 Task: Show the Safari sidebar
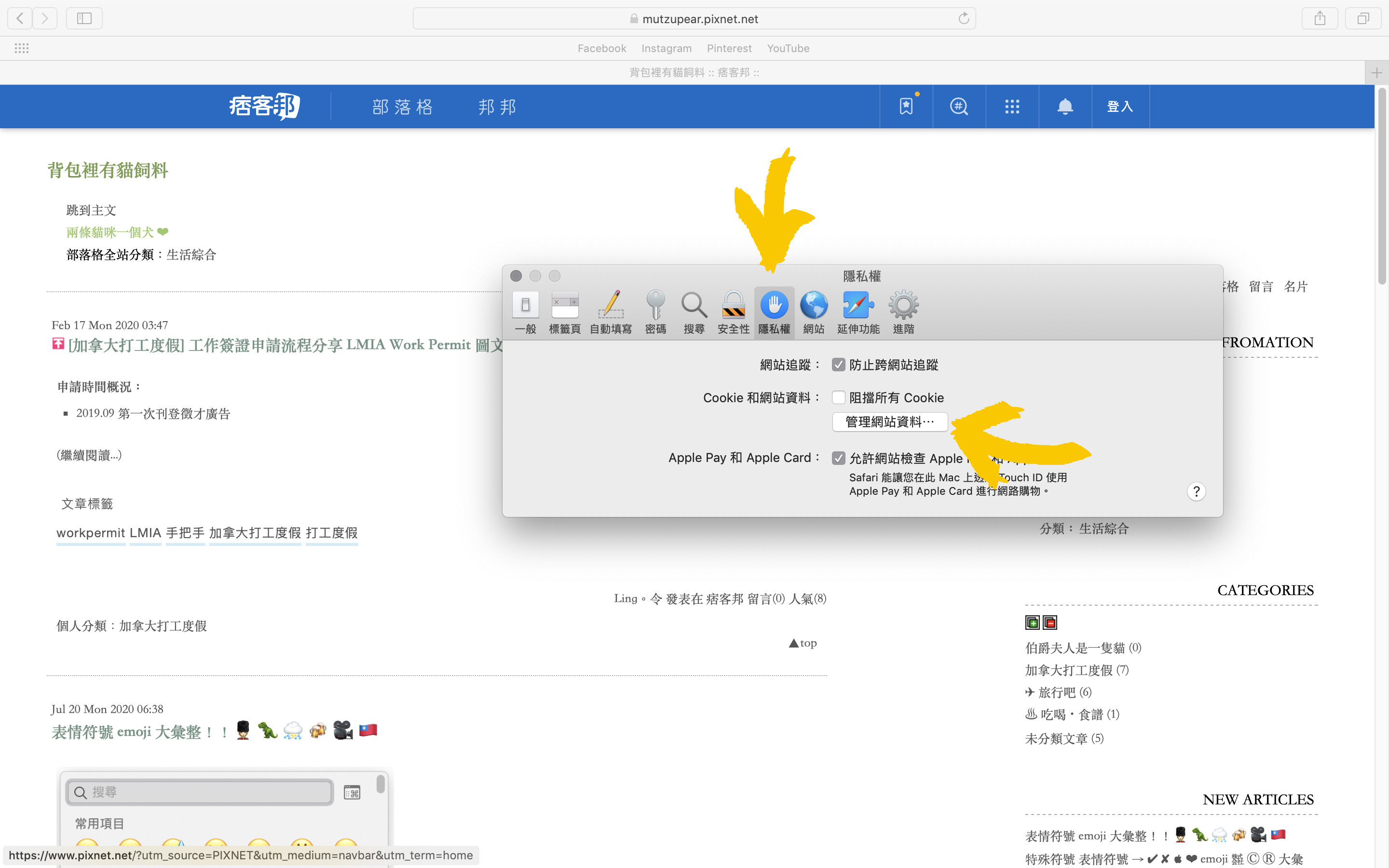point(84,18)
